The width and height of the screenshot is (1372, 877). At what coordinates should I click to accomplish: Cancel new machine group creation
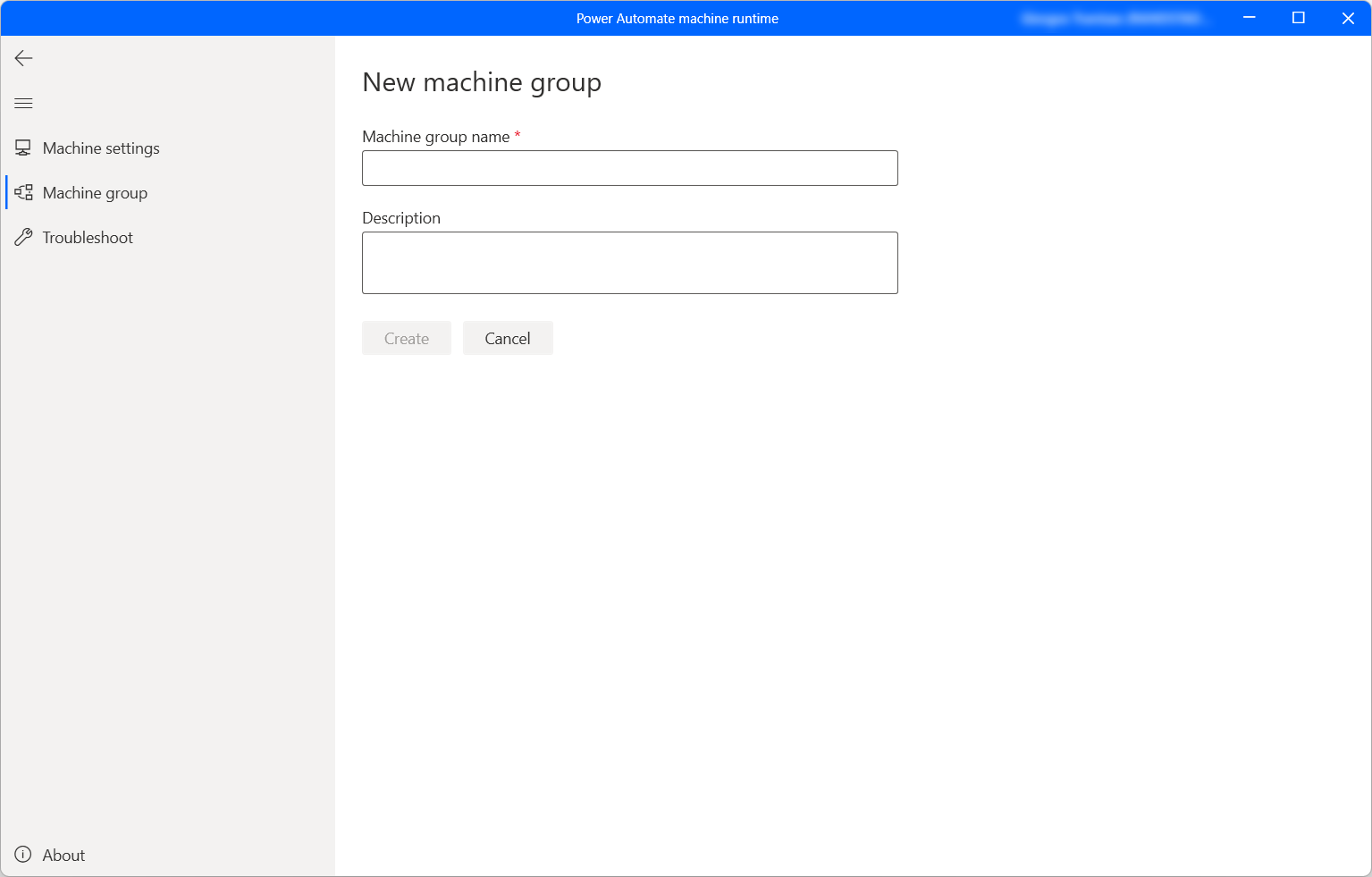(508, 338)
